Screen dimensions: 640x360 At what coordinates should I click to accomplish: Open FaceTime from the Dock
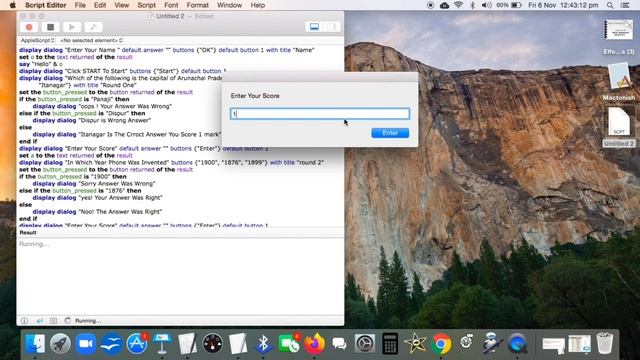coord(289,343)
